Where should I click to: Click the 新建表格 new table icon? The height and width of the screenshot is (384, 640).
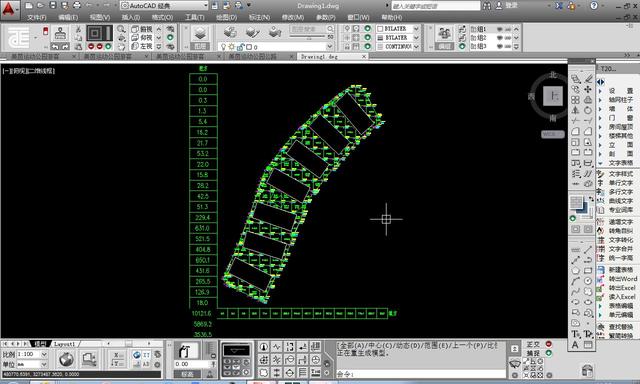coord(600,270)
